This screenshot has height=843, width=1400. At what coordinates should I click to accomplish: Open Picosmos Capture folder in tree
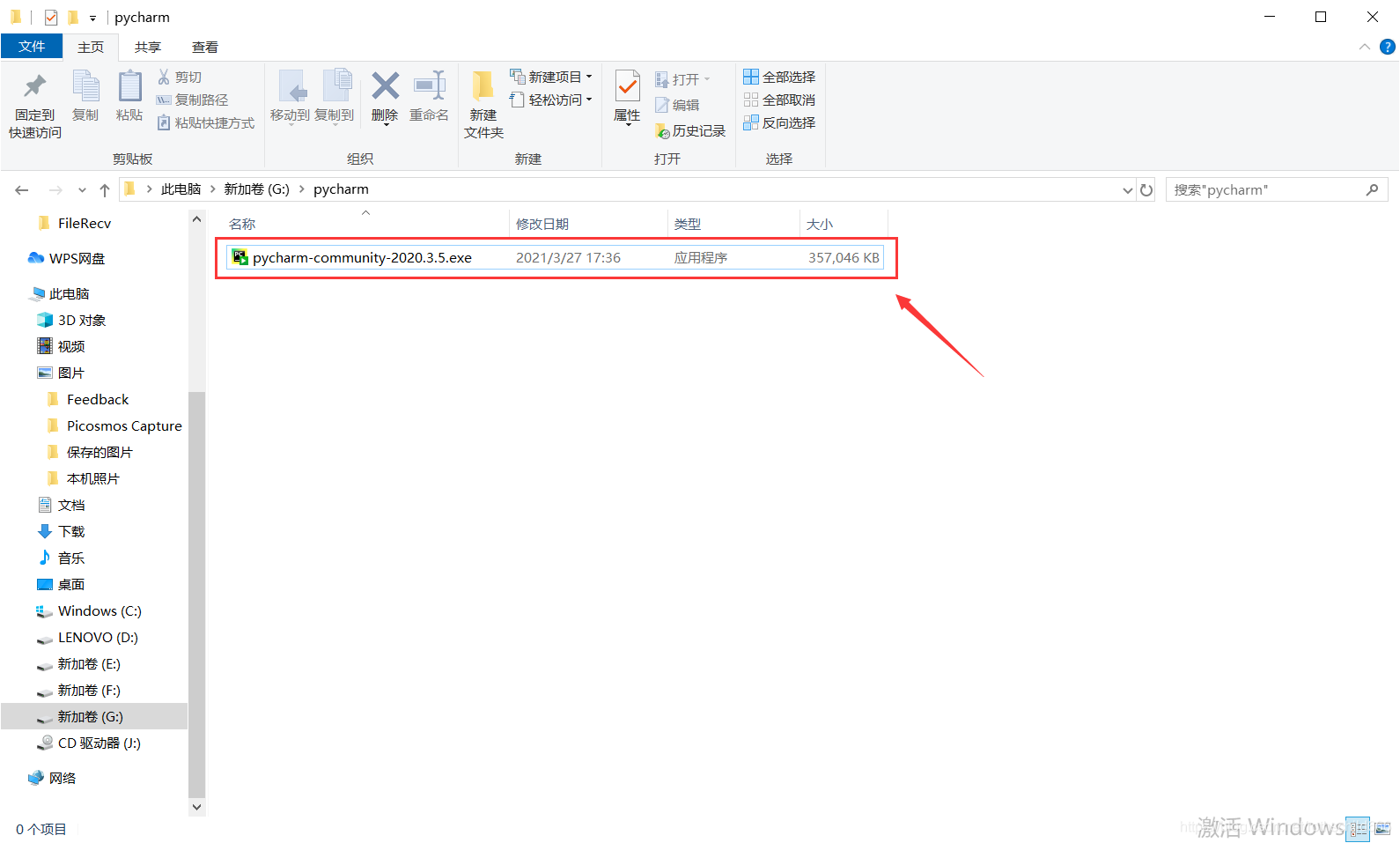114,426
